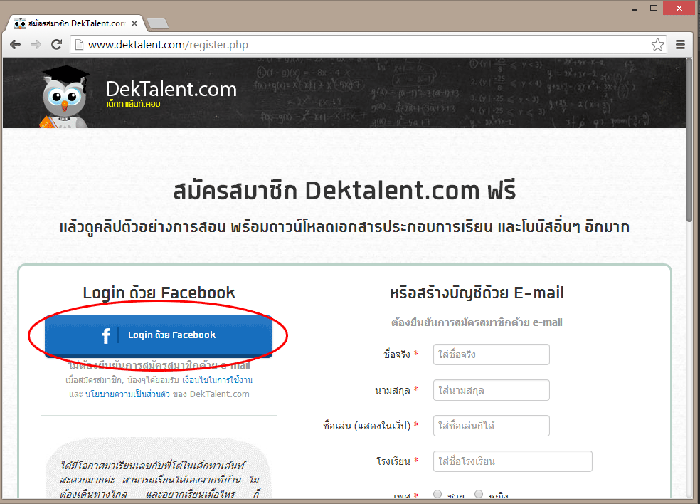Viewport: 700px width, 504px height.
Task: Focus the last name field (ใส่นามสกุล)
Action: click(491, 390)
